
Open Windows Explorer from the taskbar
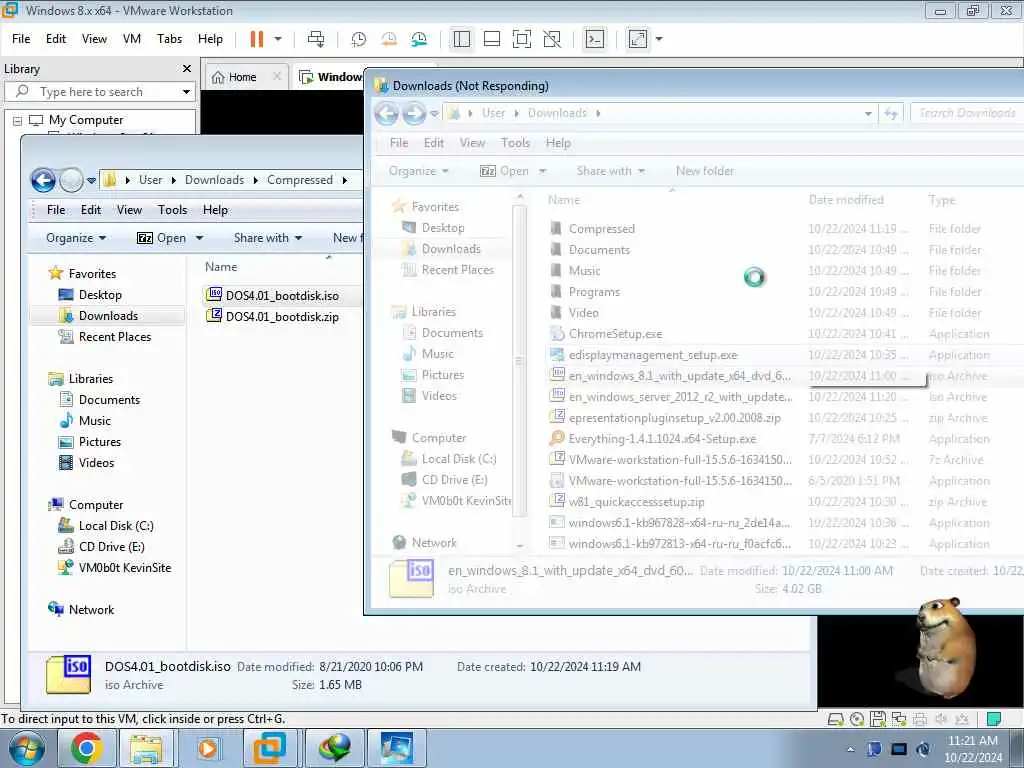[x=146, y=748]
